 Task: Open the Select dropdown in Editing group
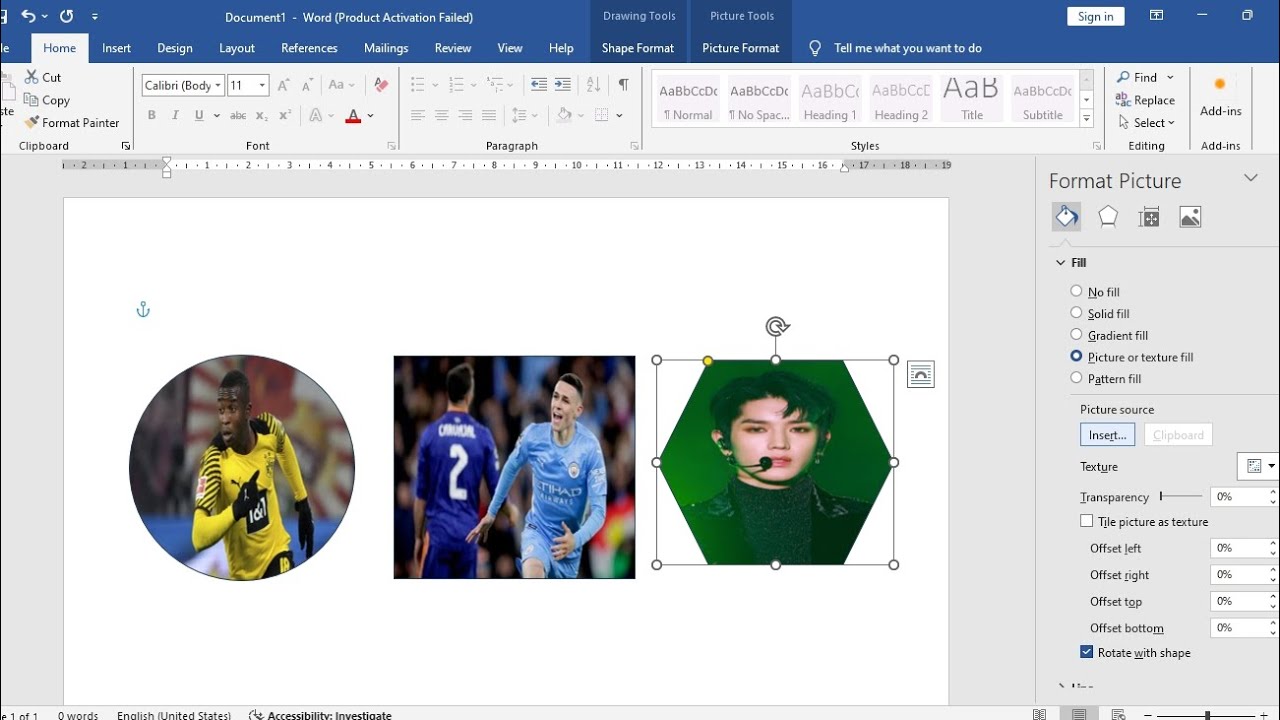(x=1146, y=123)
